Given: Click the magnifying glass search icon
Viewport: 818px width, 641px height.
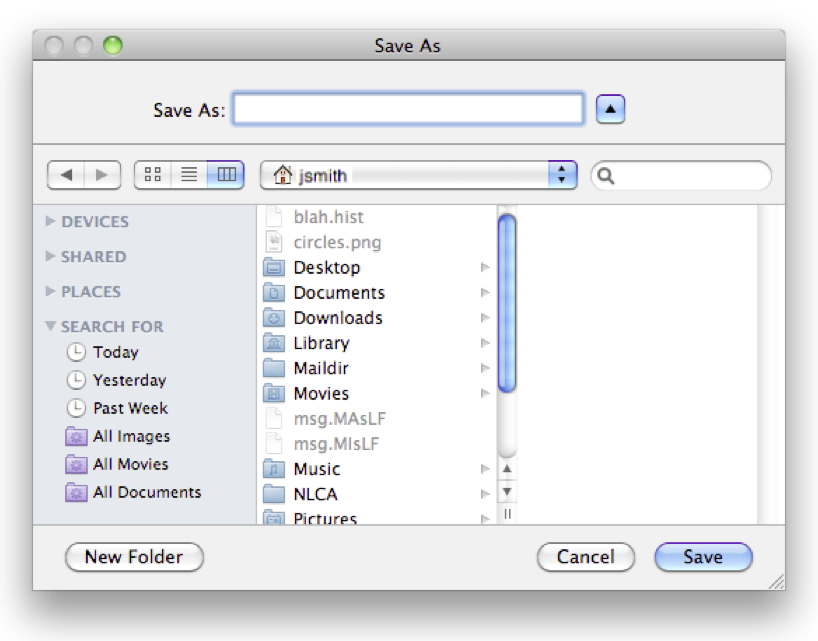Looking at the screenshot, I should (x=606, y=176).
